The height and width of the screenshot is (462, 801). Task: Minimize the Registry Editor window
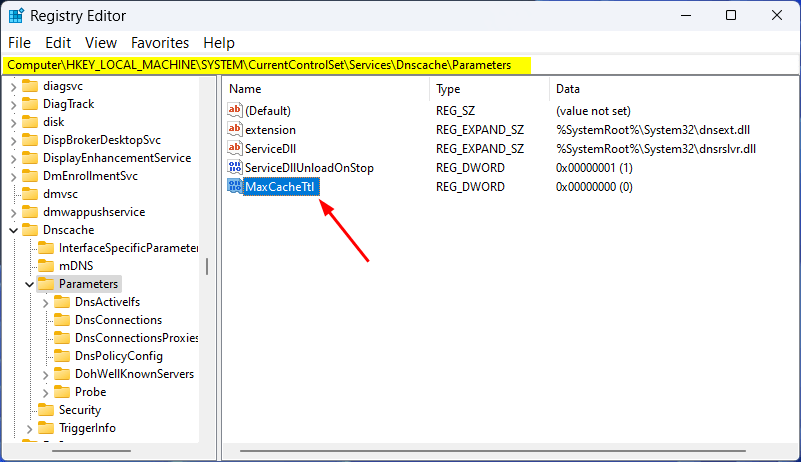(686, 15)
